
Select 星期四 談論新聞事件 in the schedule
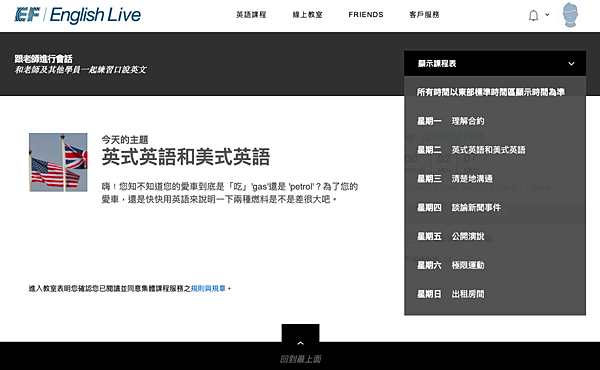point(459,208)
